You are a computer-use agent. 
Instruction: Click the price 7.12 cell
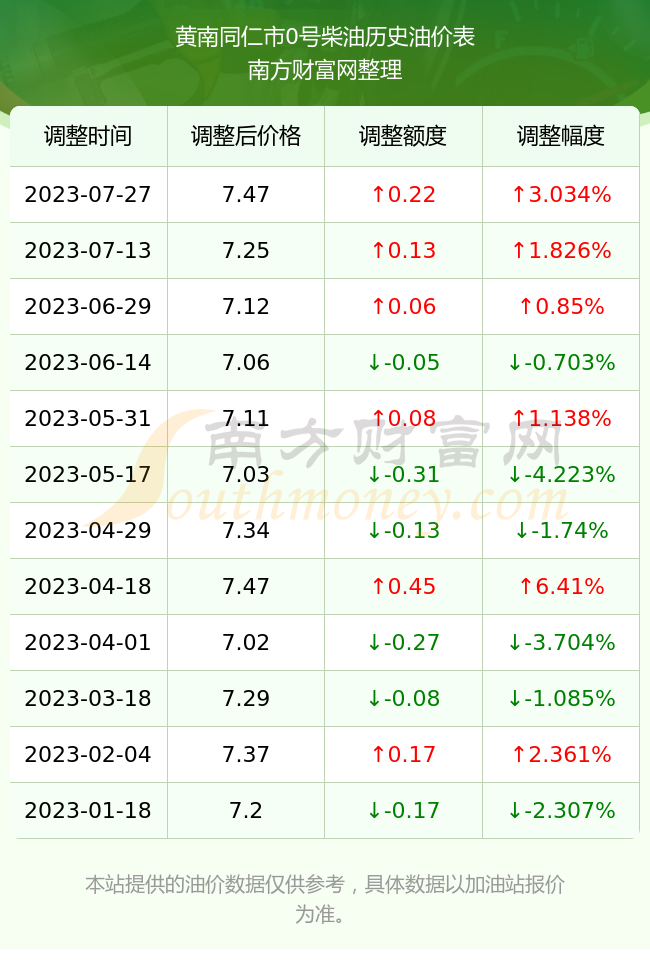tap(246, 306)
